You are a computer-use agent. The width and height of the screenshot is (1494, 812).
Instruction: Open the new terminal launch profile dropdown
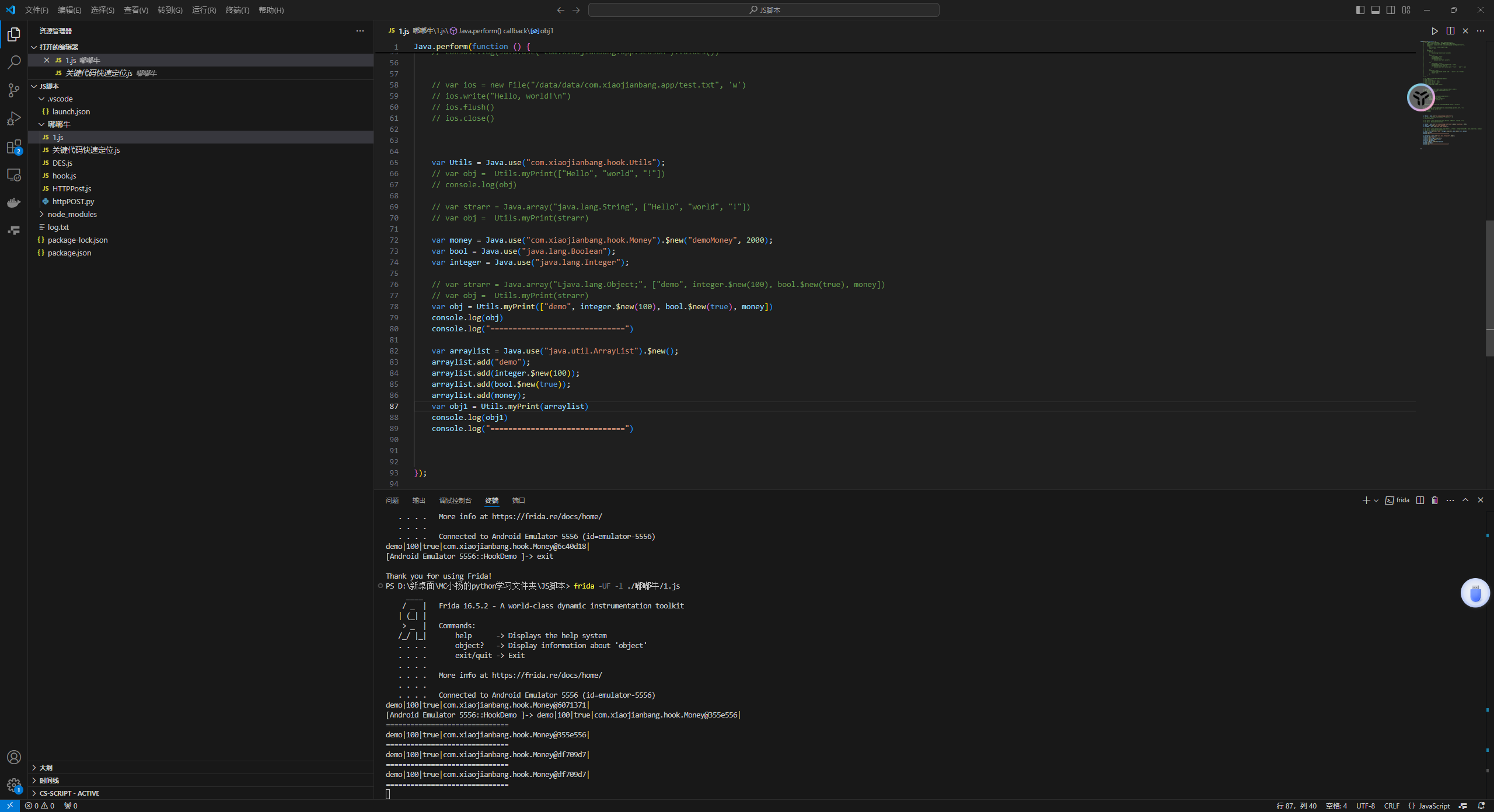click(x=1376, y=501)
